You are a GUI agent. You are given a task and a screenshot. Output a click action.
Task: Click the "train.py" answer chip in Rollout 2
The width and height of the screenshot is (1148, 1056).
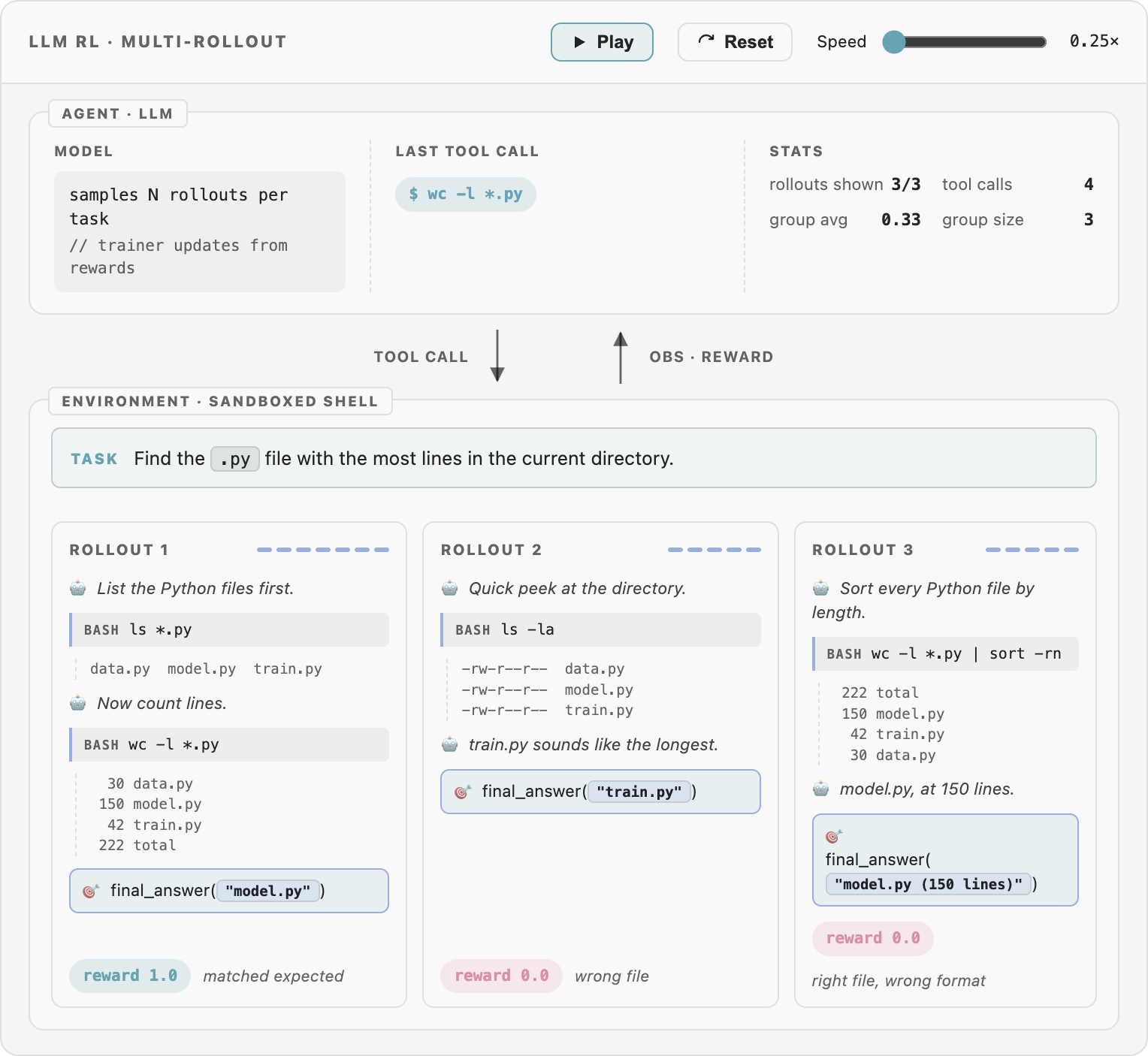pos(639,792)
